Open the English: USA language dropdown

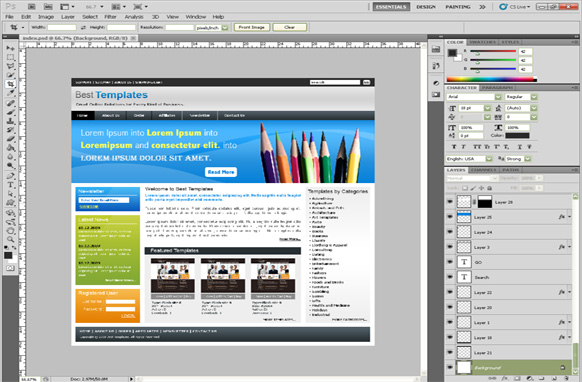point(489,159)
